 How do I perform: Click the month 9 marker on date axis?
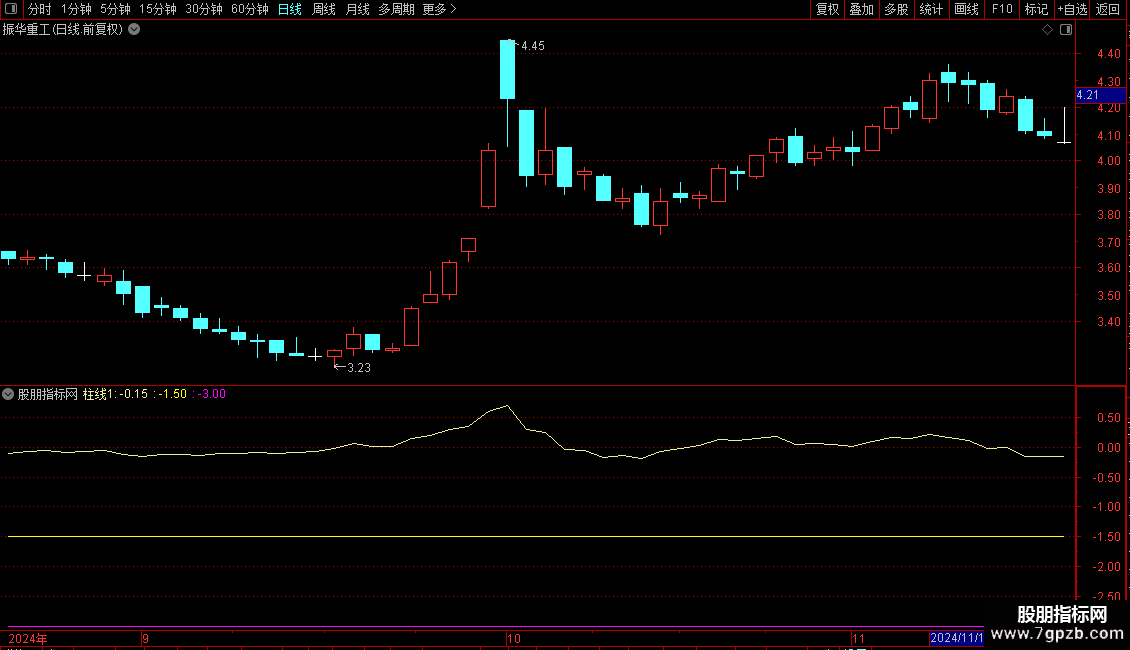(x=146, y=638)
